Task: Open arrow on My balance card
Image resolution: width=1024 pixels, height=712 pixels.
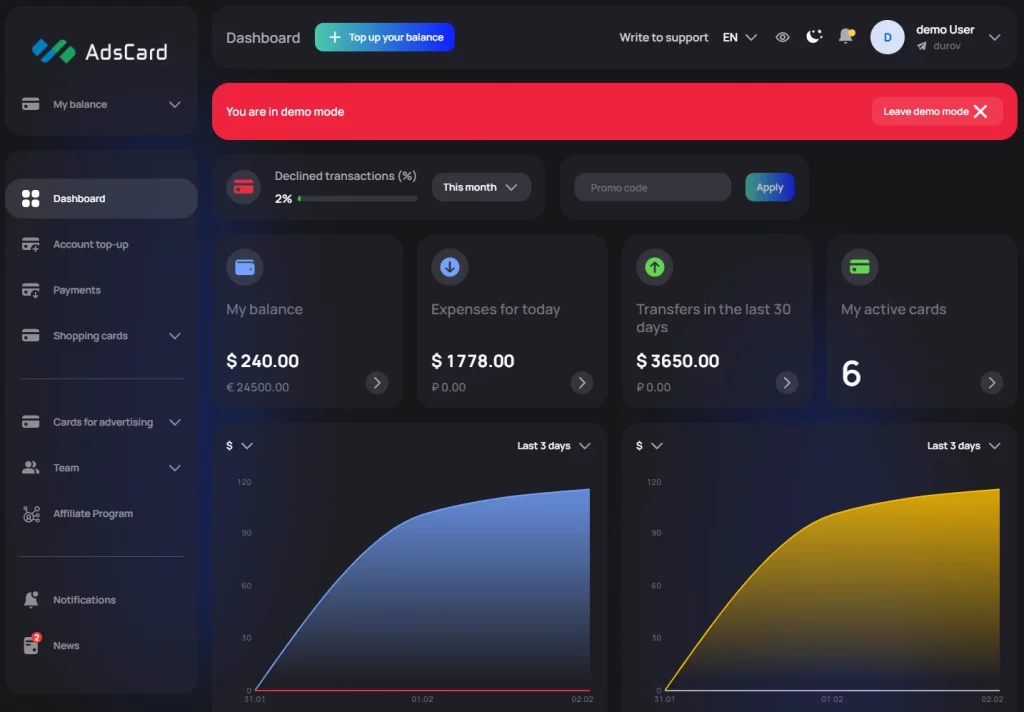Action: 376,383
